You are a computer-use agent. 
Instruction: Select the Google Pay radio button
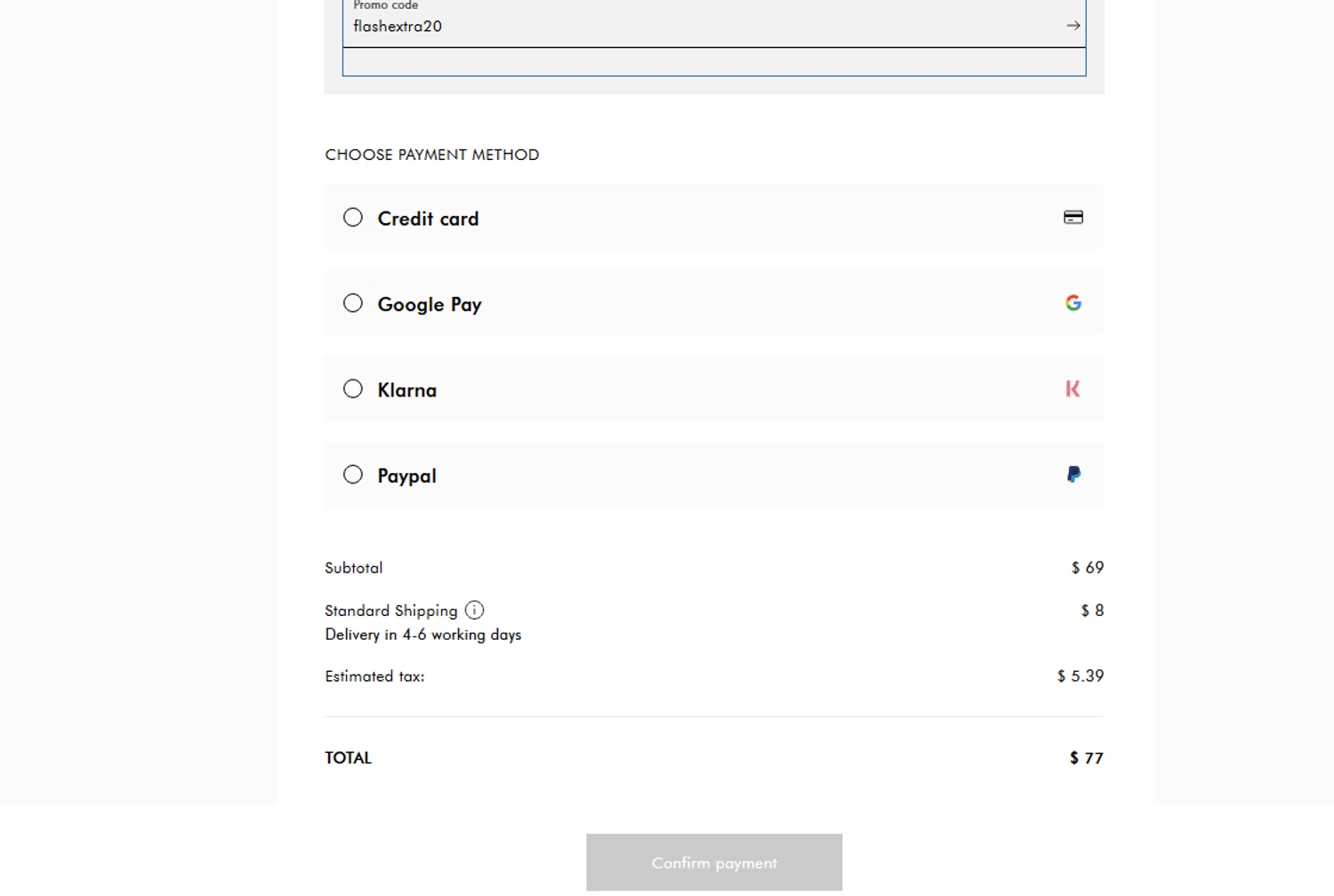(x=353, y=303)
